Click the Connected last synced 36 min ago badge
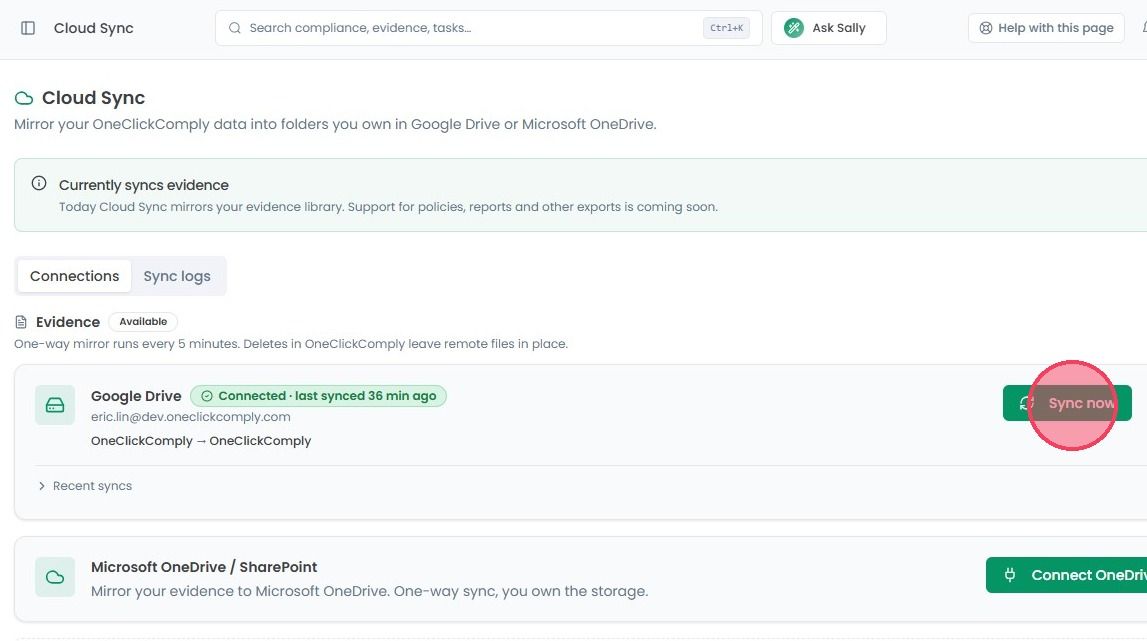 [318, 396]
